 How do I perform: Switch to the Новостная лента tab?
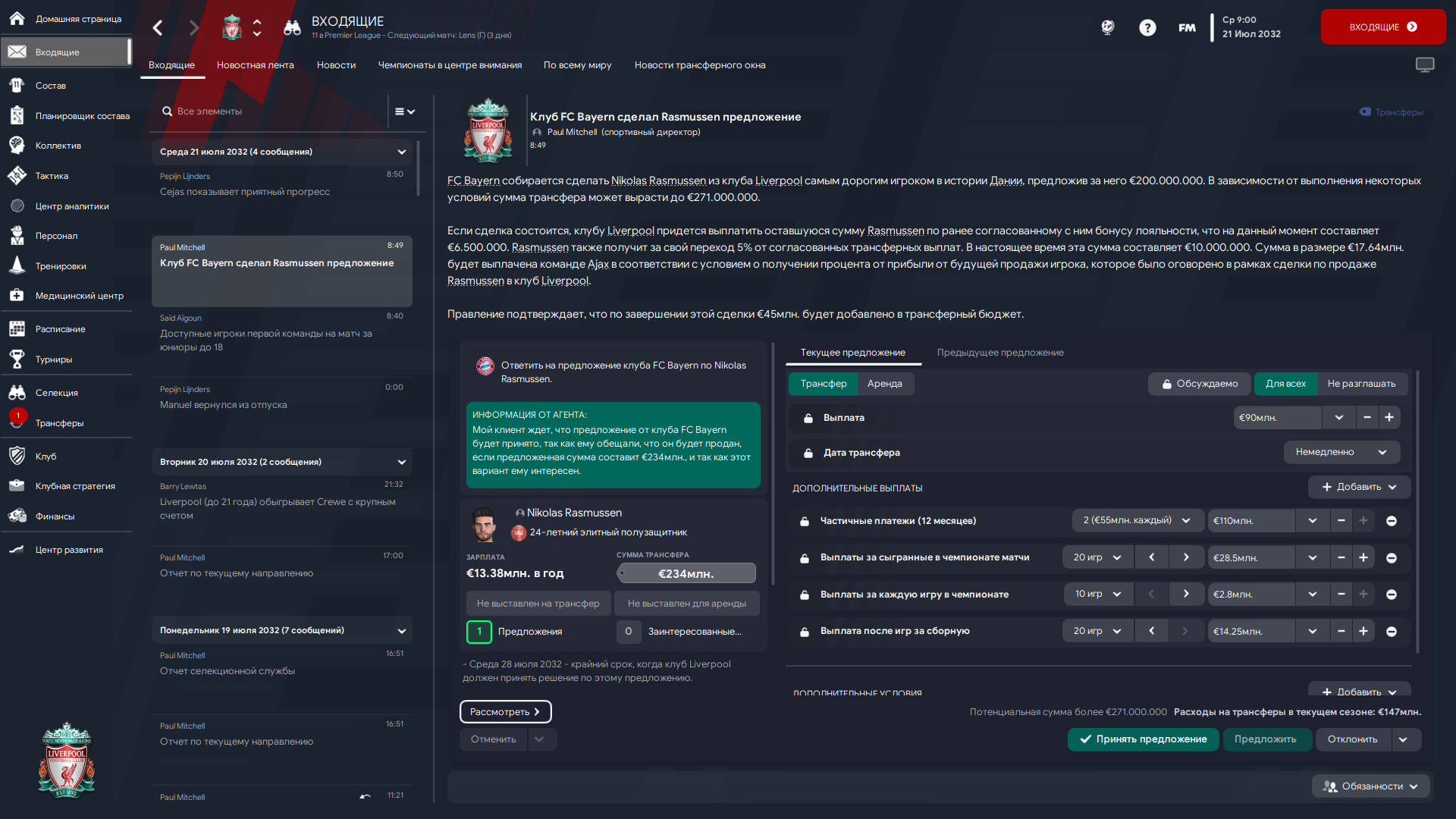(x=255, y=65)
